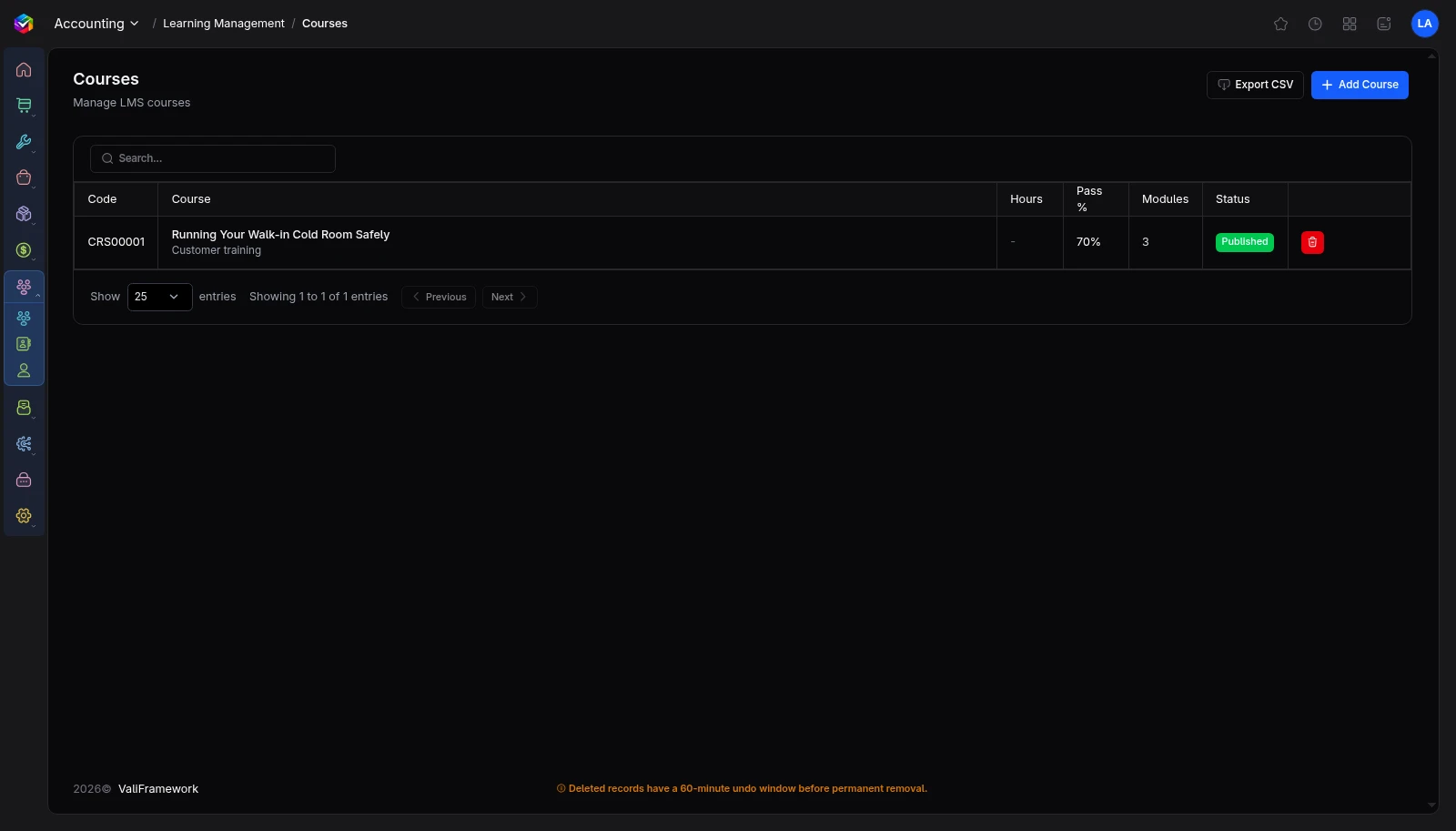Go to the Previous page

tap(439, 297)
